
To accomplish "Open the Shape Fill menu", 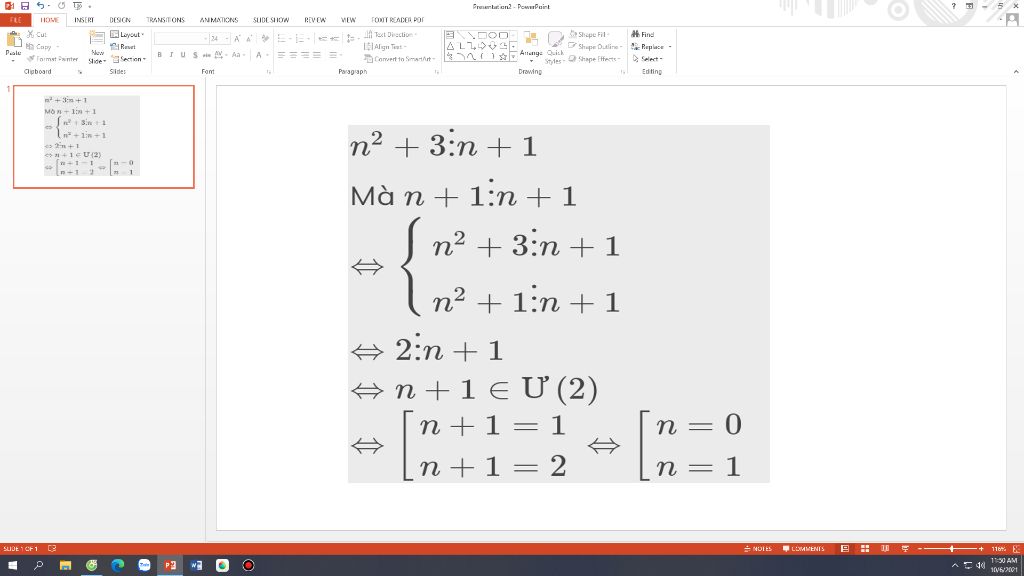I will (x=588, y=34).
